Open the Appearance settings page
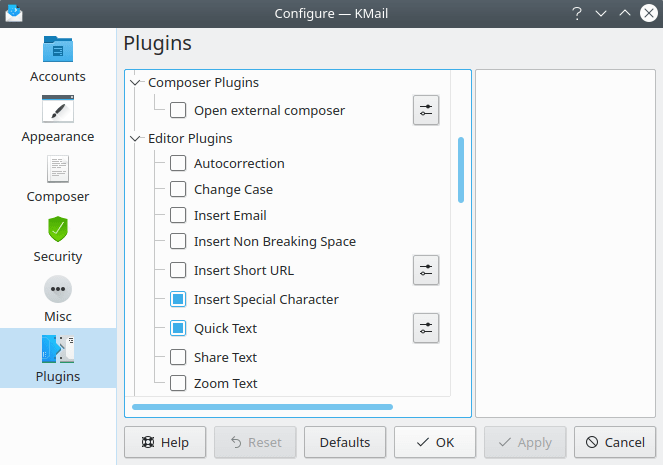Image resolution: width=663 pixels, height=465 pixels. click(58, 120)
